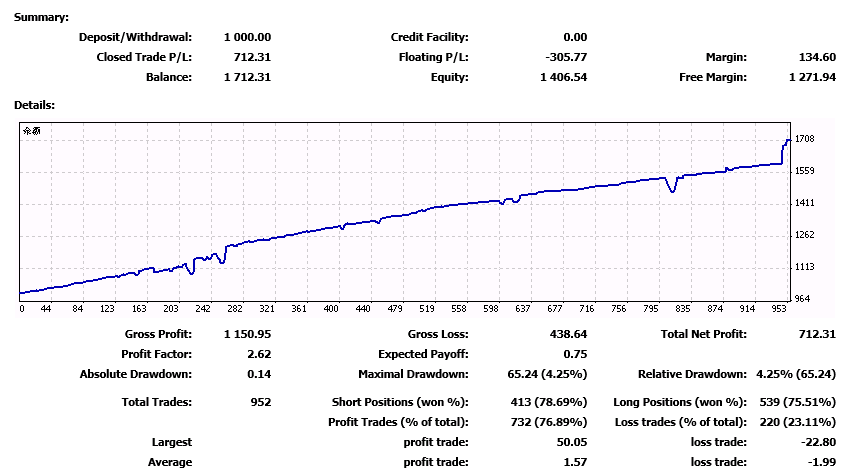Image resolution: width=857 pixels, height=470 pixels.
Task: Click the 637 x-axis label
Action: (x=523, y=309)
